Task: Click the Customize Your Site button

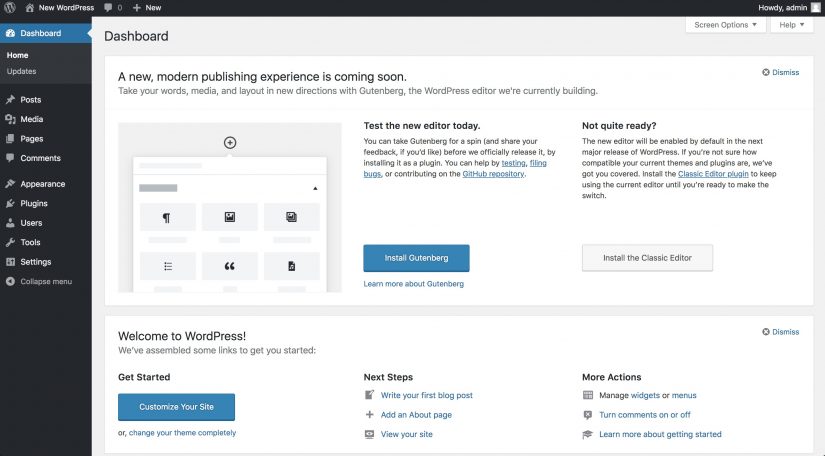Action: click(176, 407)
